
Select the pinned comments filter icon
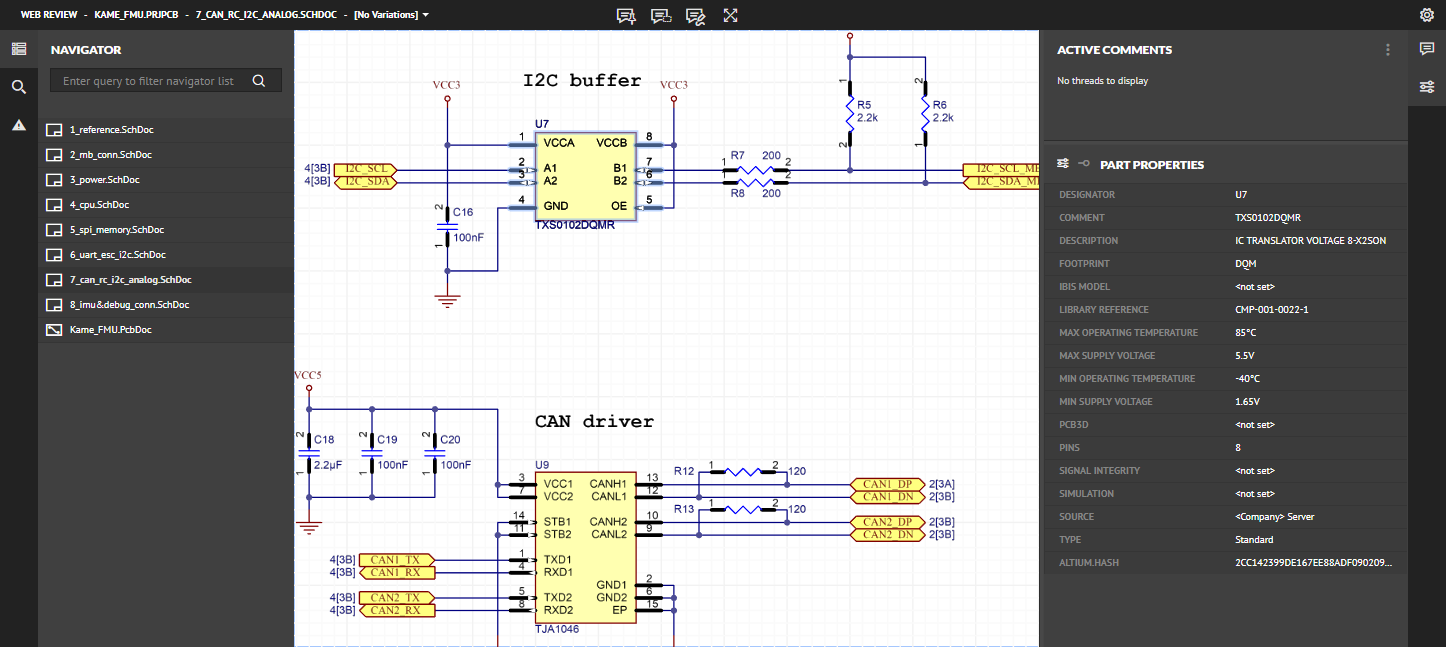pos(627,16)
